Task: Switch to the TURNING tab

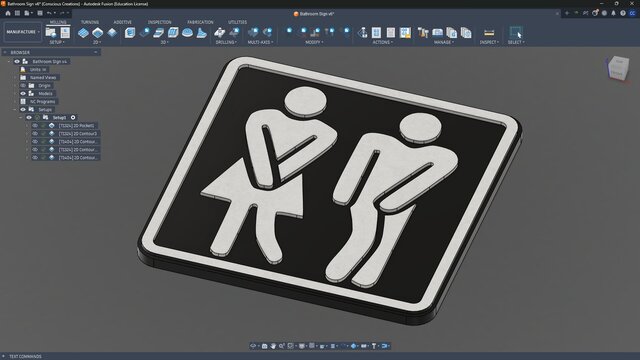Action: click(x=90, y=22)
